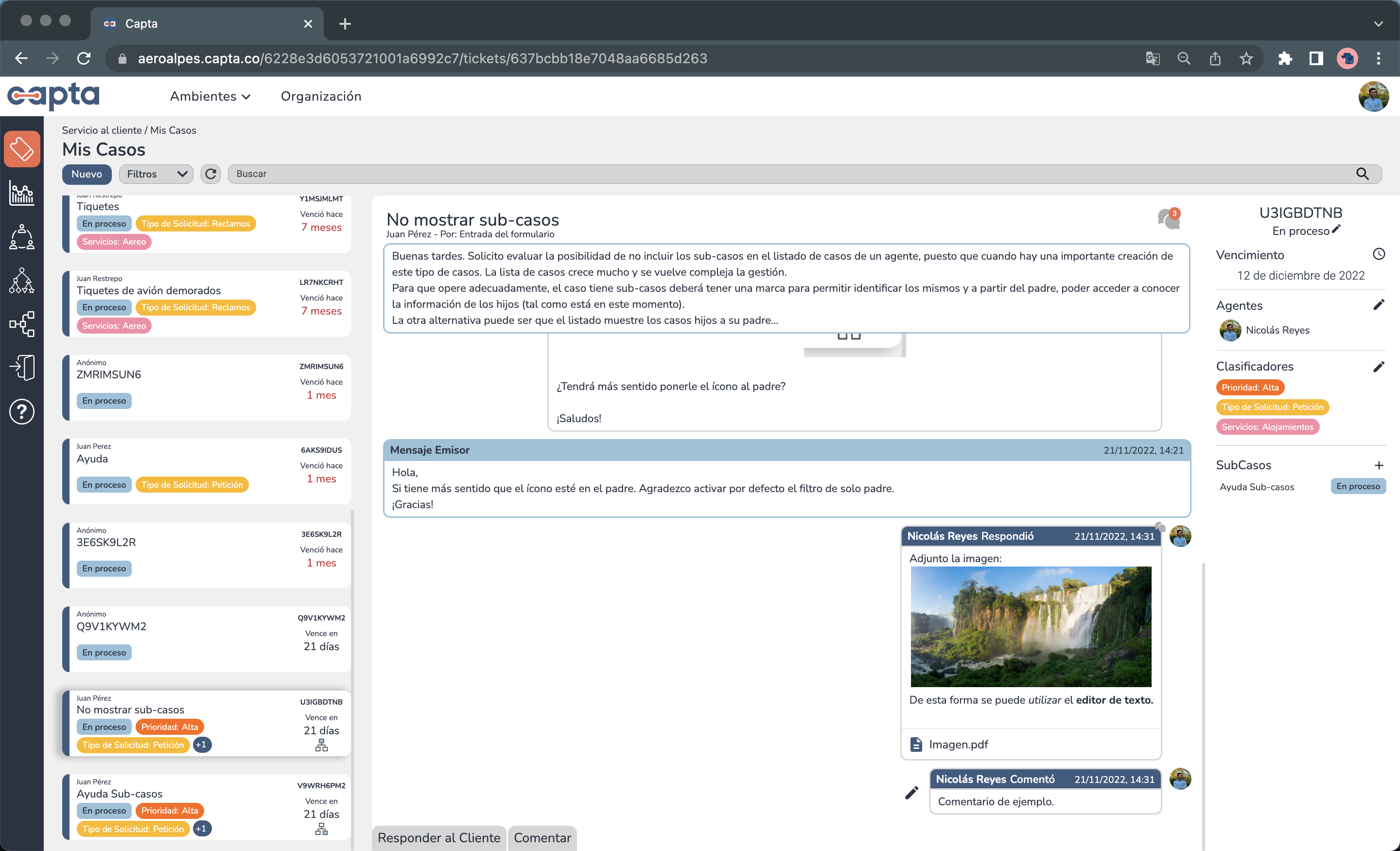Refresh the case list with reload icon

211,174
